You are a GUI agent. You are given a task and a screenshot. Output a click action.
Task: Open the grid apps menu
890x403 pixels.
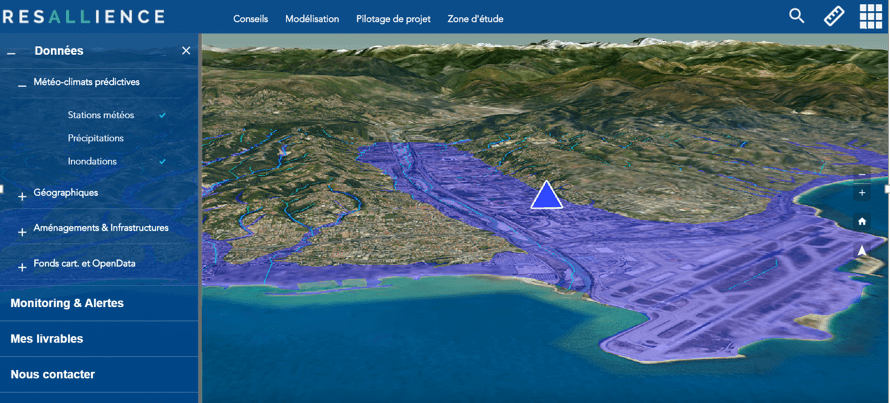coord(870,16)
